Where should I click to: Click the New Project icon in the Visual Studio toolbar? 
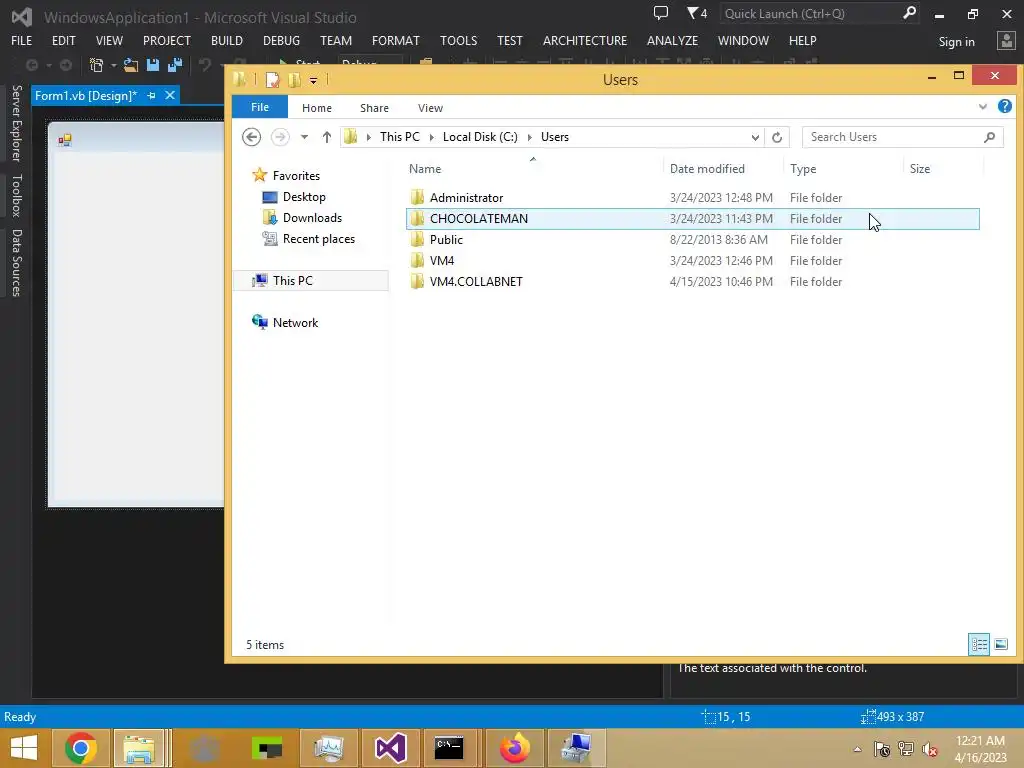click(97, 65)
